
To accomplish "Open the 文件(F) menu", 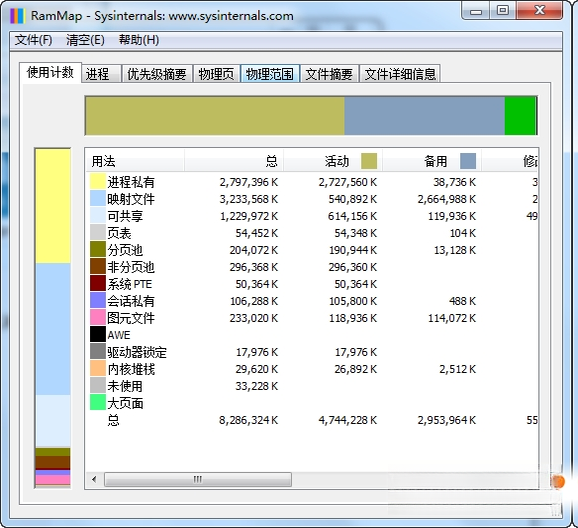I will point(33,40).
